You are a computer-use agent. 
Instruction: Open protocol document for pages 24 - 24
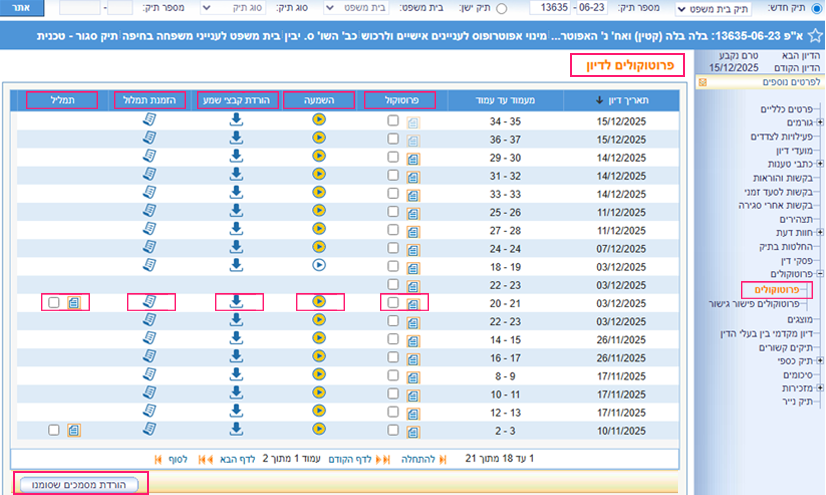tap(413, 250)
